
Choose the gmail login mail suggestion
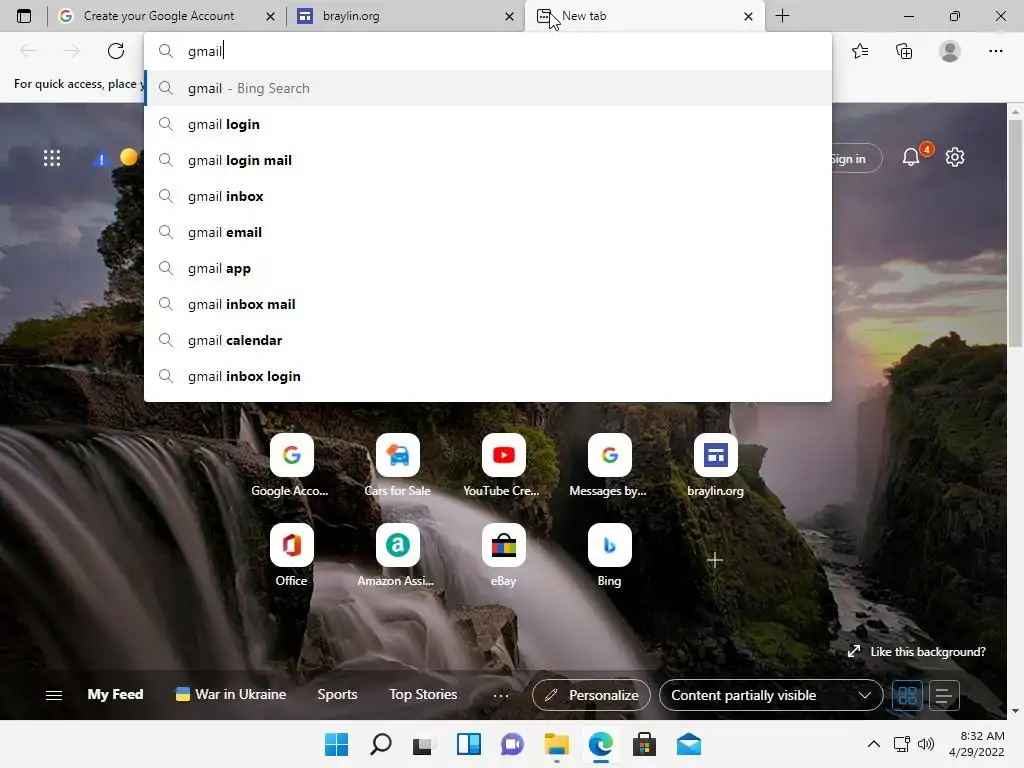coord(488,160)
